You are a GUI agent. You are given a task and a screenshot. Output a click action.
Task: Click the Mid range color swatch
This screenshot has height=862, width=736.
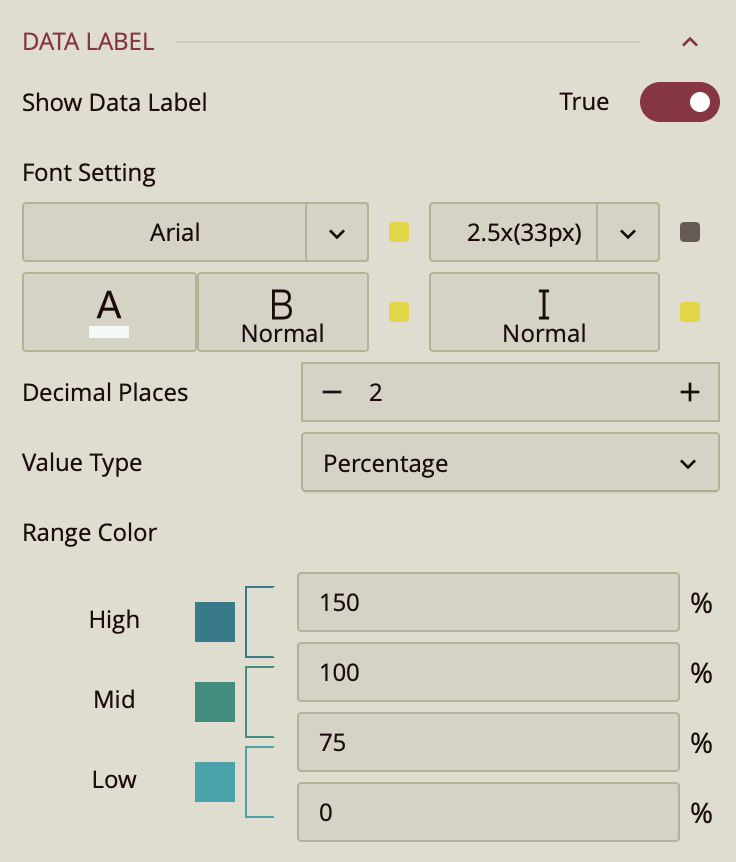215,701
